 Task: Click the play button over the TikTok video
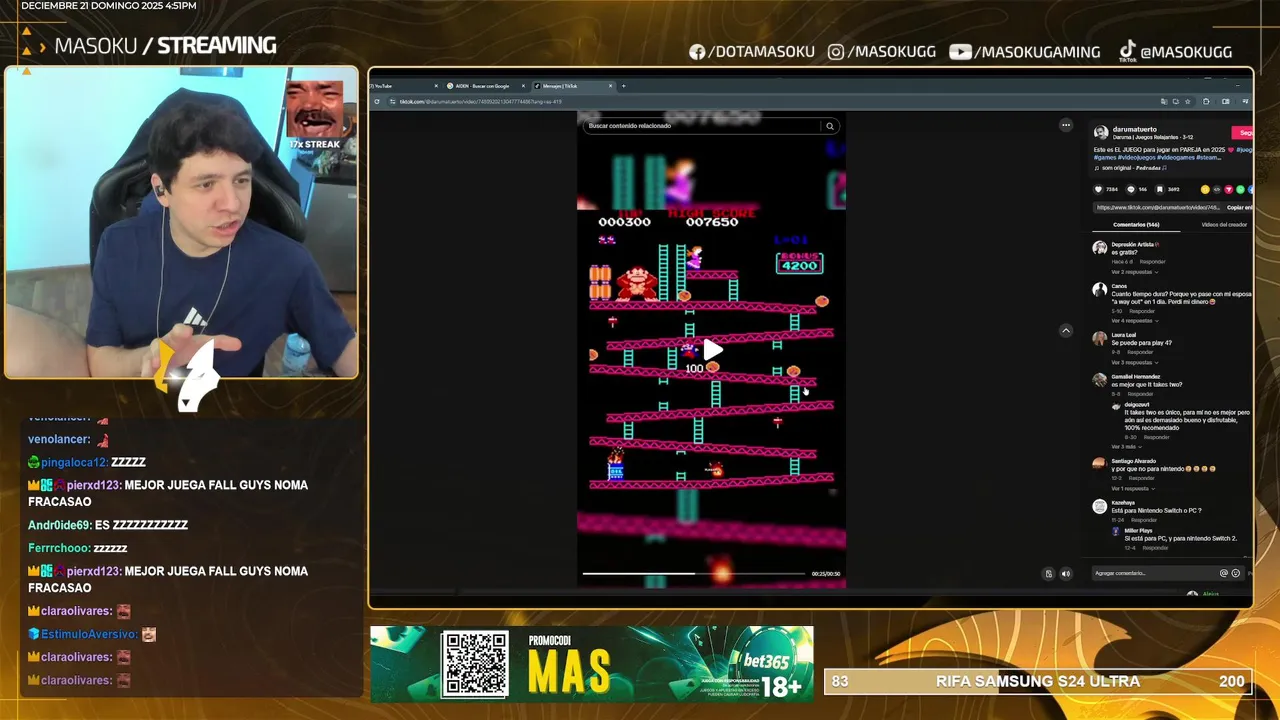[x=712, y=350]
